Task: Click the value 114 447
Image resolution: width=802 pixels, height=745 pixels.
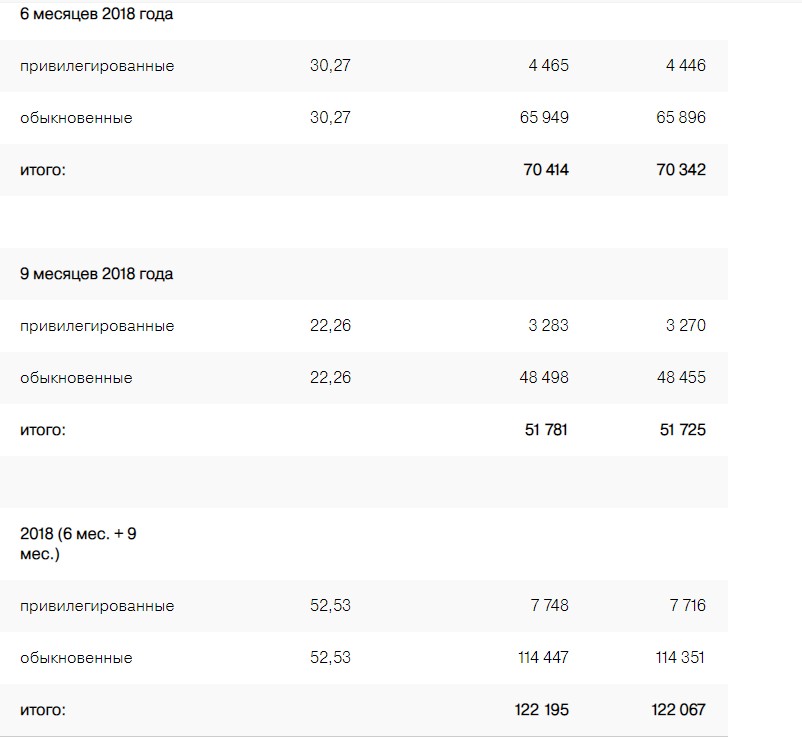Action: pos(543,657)
